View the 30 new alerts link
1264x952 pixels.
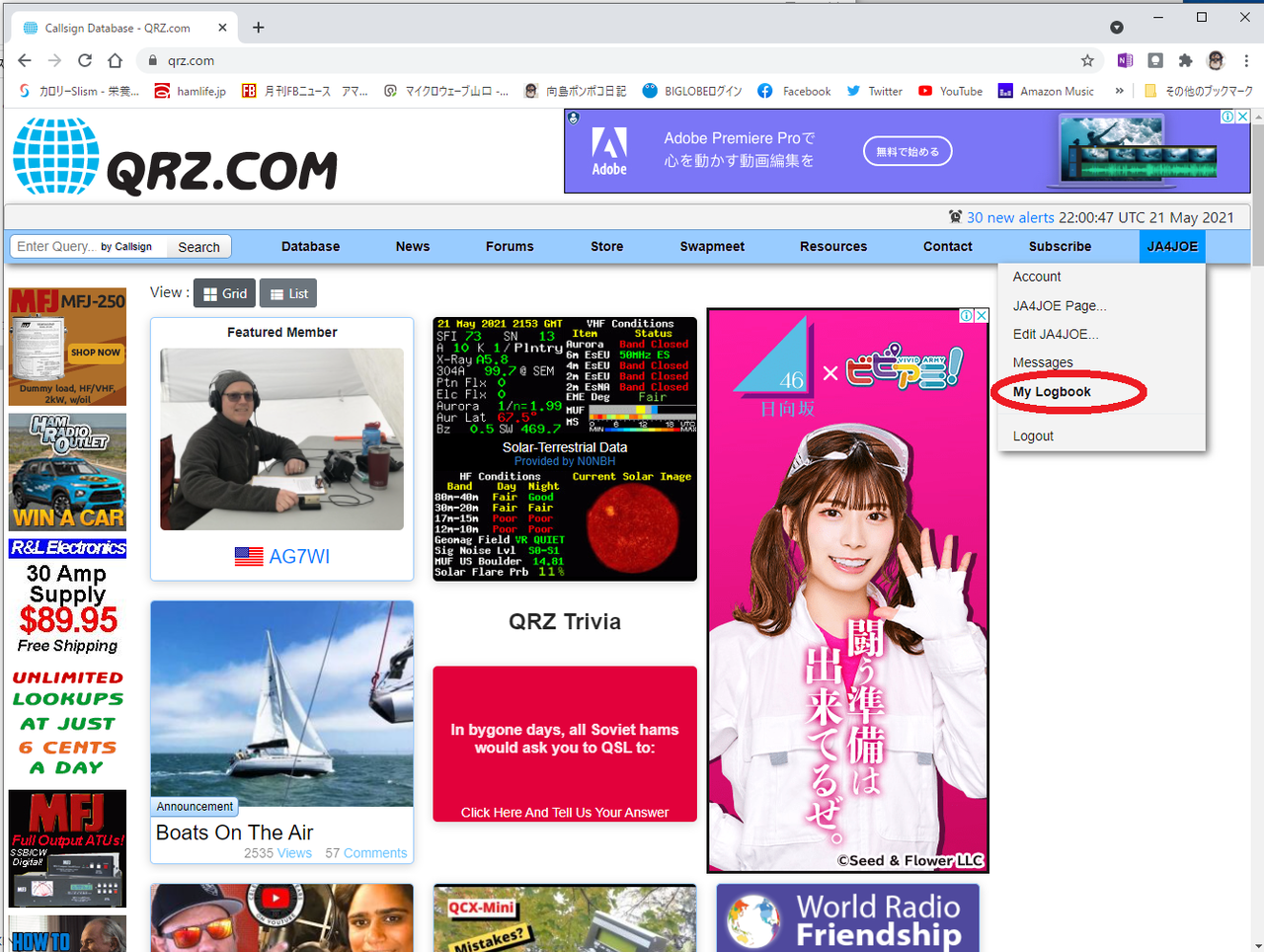click(1010, 217)
